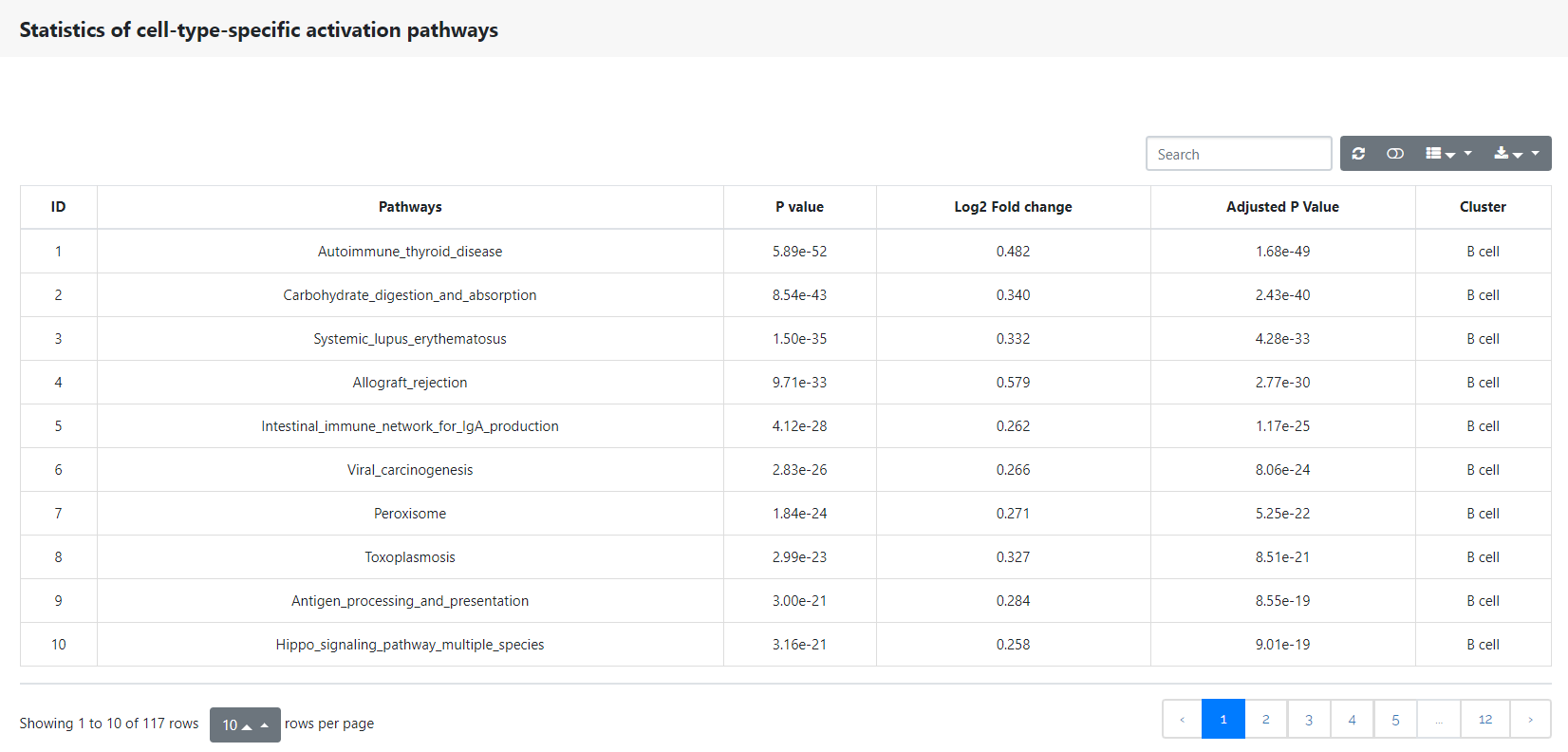This screenshot has height=752, width=1568.
Task: Click adjusted P value 2.43e-40
Action: [1282, 295]
